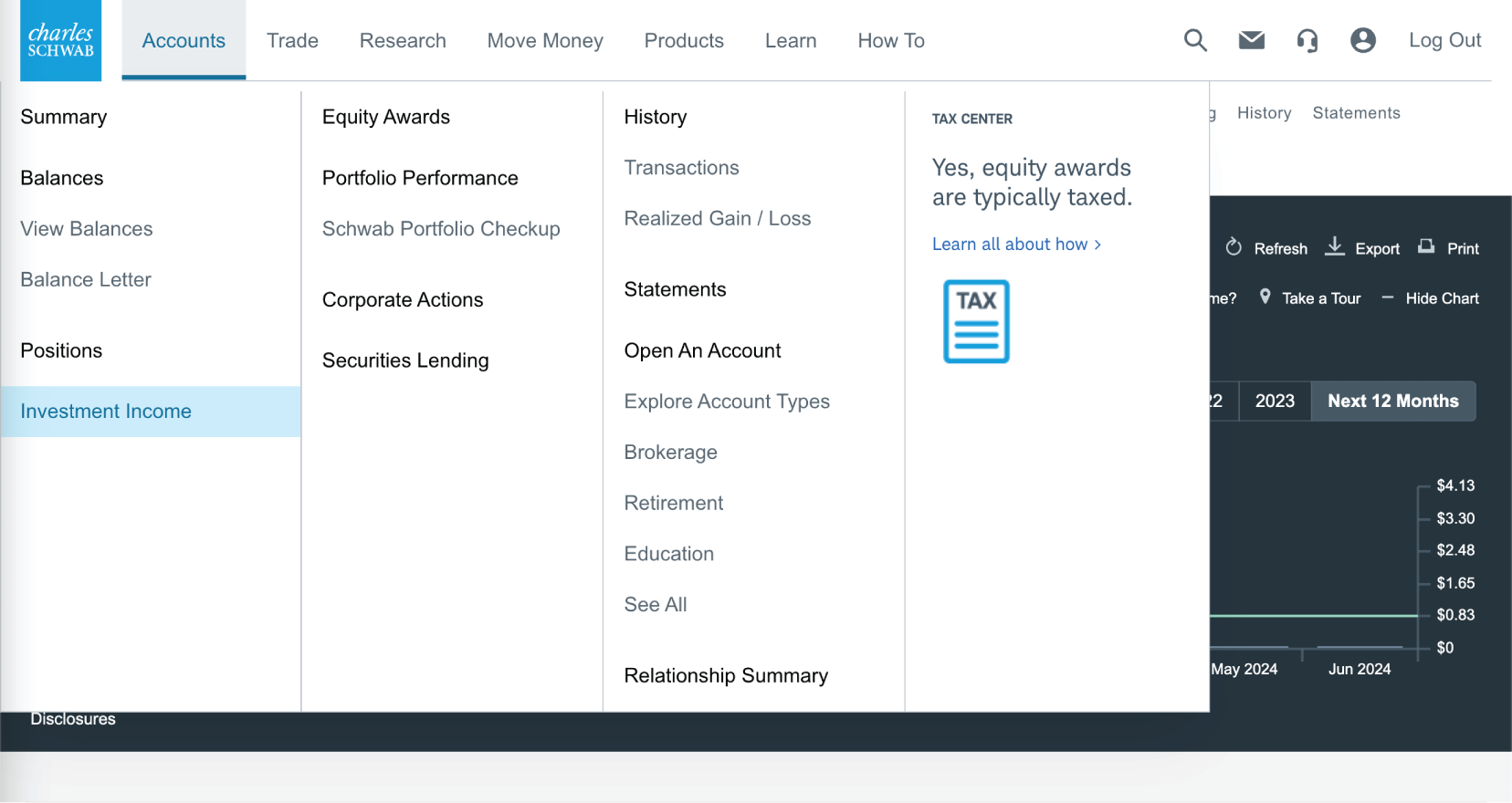
Task: Open the search magnifier icon
Action: 1195,40
